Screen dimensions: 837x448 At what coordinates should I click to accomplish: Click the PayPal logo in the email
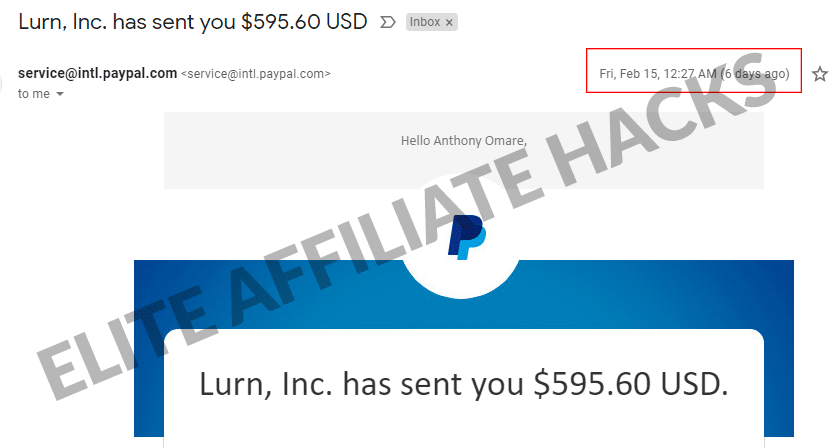(x=467, y=237)
